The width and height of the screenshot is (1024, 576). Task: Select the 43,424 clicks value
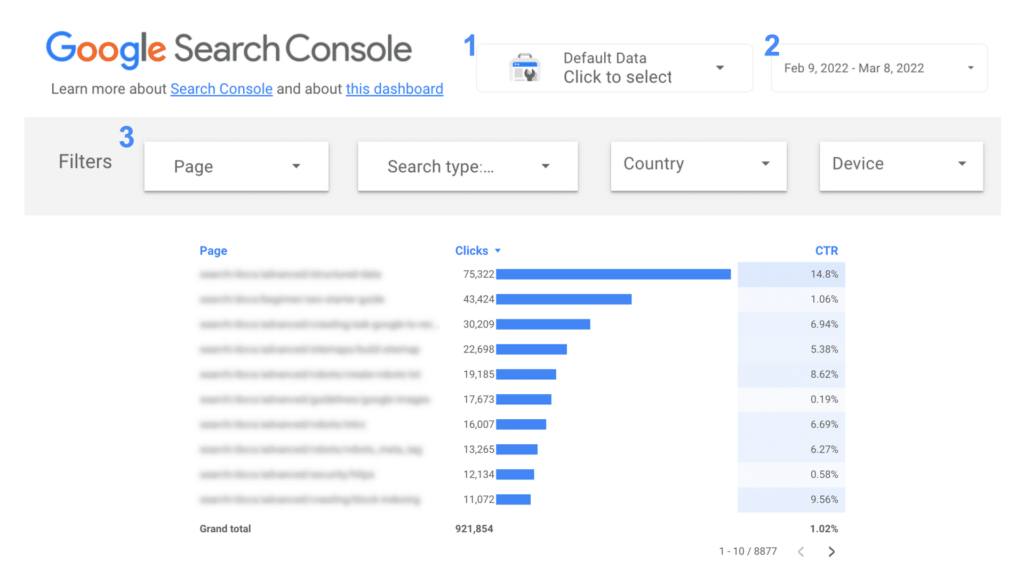479,299
